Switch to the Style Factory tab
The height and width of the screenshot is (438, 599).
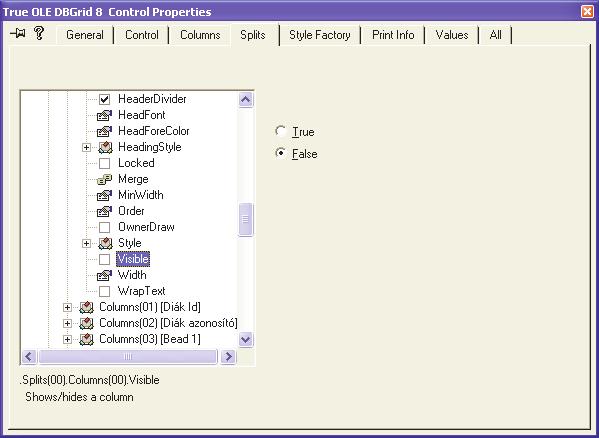(320, 35)
